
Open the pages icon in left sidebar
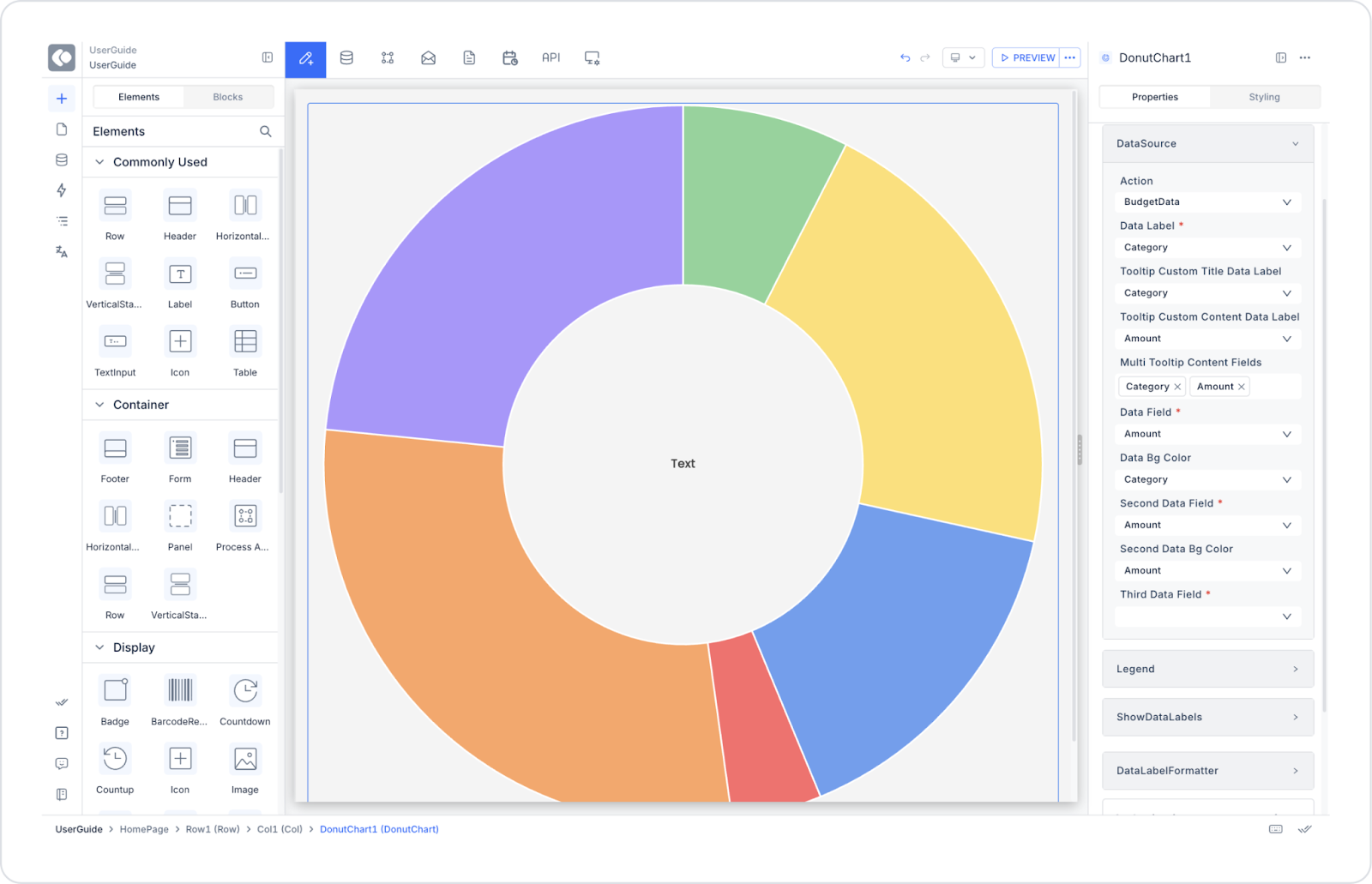62,129
